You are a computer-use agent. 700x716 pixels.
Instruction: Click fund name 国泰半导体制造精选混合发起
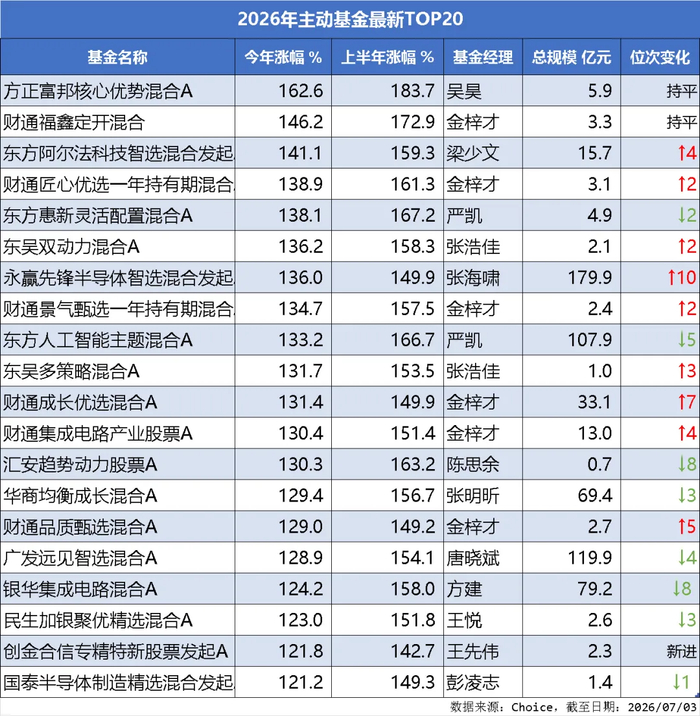click(119, 683)
